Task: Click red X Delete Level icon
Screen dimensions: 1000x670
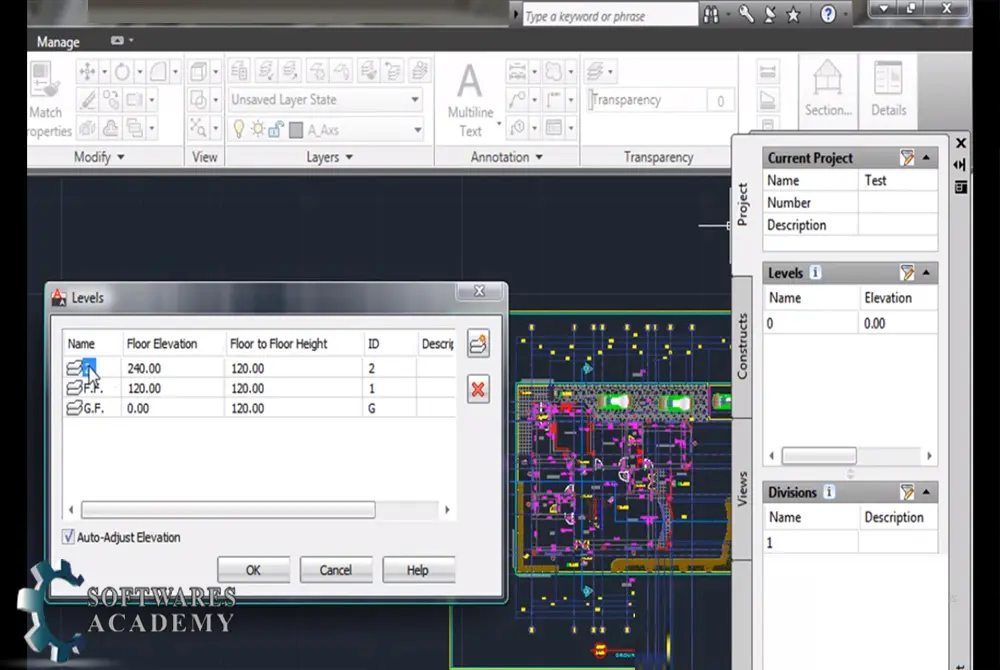Action: (x=478, y=390)
